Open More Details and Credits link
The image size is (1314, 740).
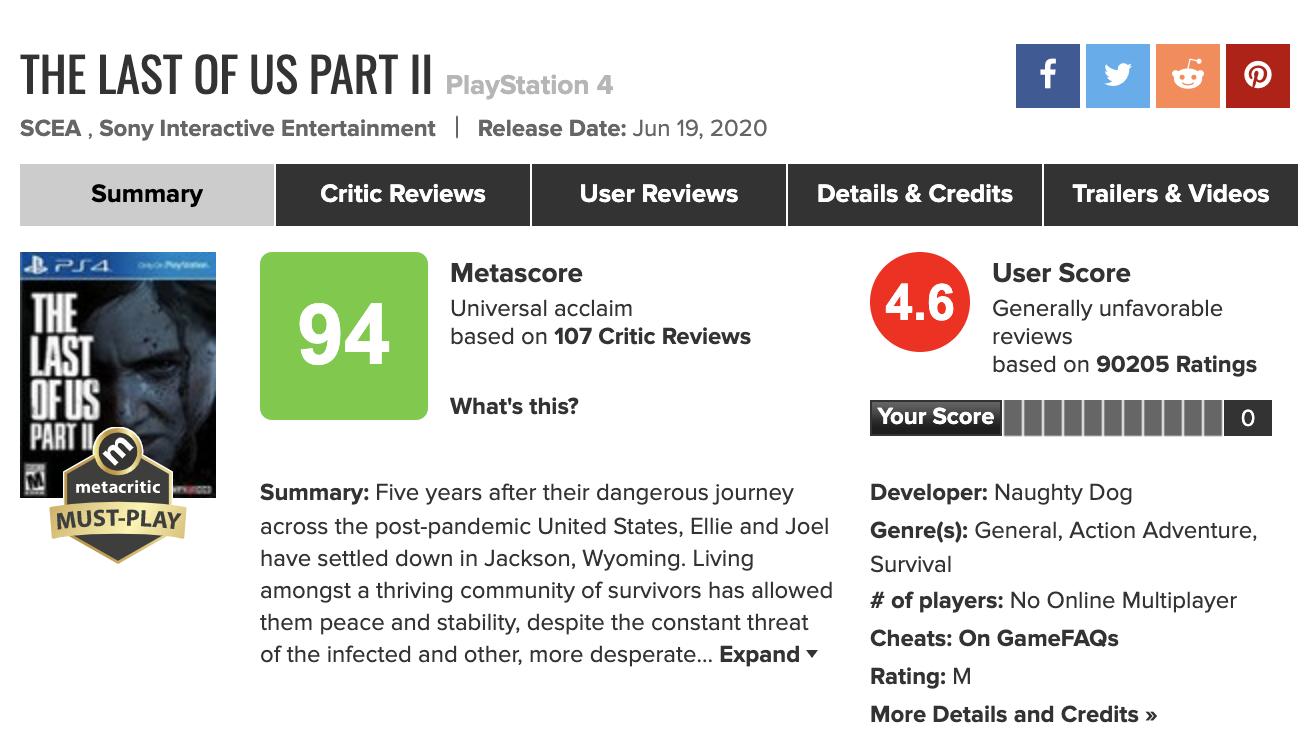pyautogui.click(x=1013, y=715)
